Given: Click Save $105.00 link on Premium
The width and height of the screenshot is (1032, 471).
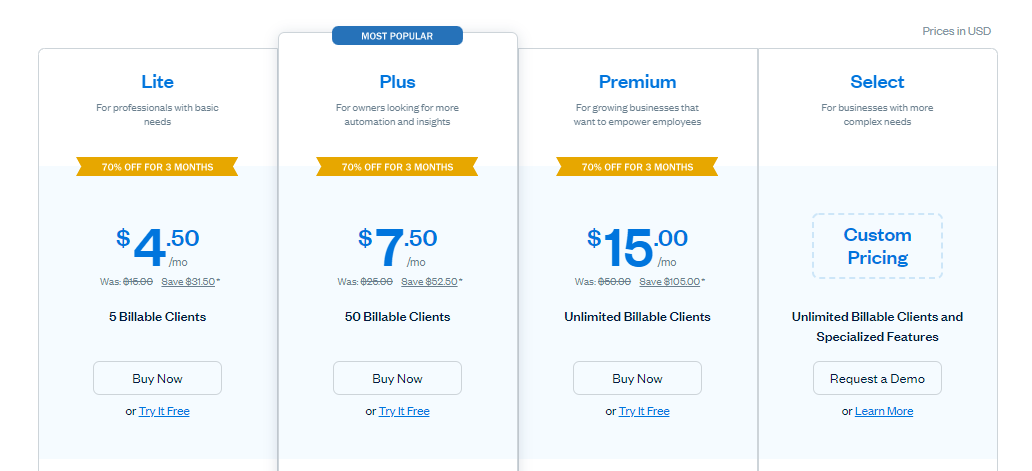Looking at the screenshot, I should click(x=669, y=281).
